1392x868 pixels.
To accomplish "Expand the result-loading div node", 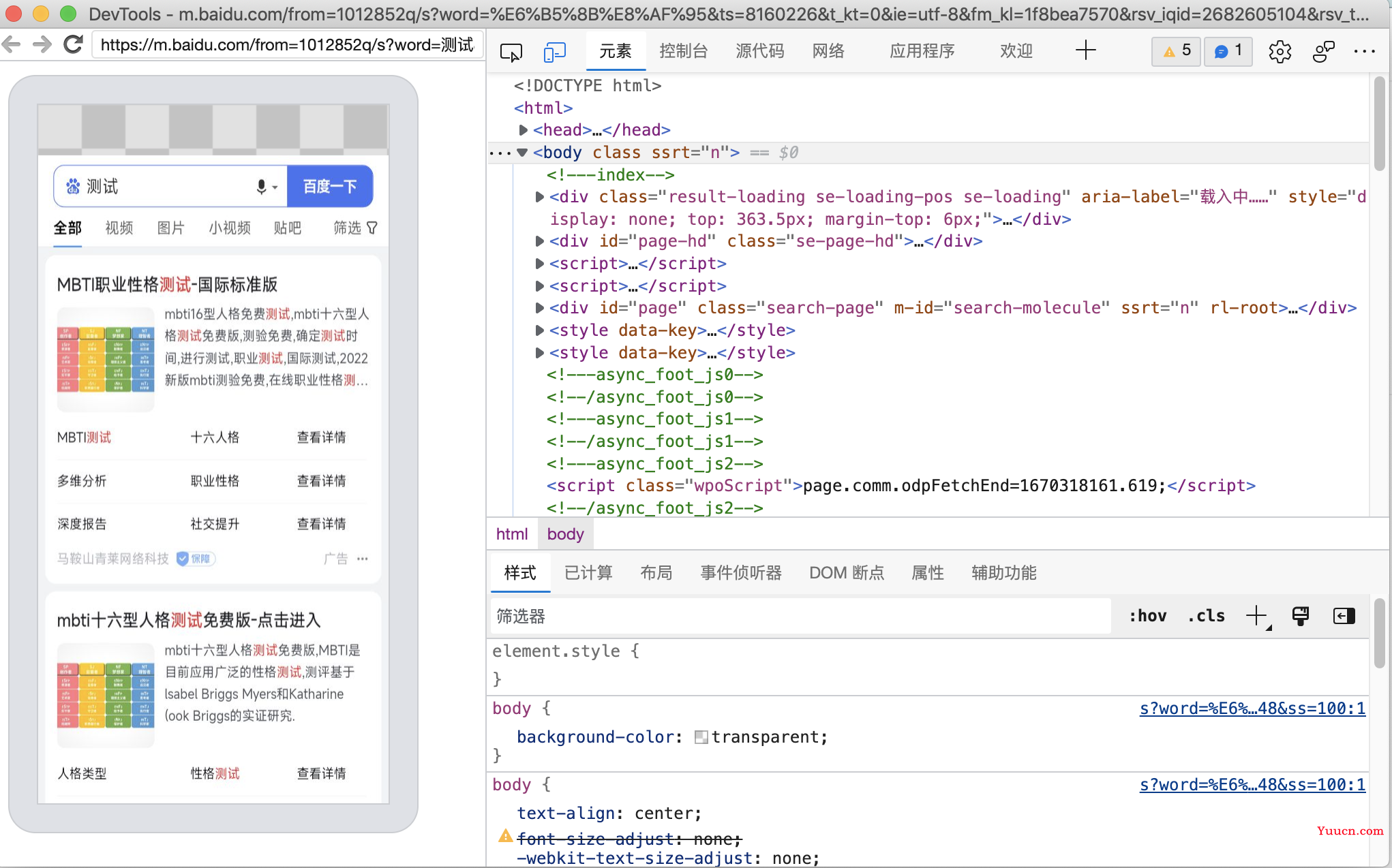I will [539, 197].
